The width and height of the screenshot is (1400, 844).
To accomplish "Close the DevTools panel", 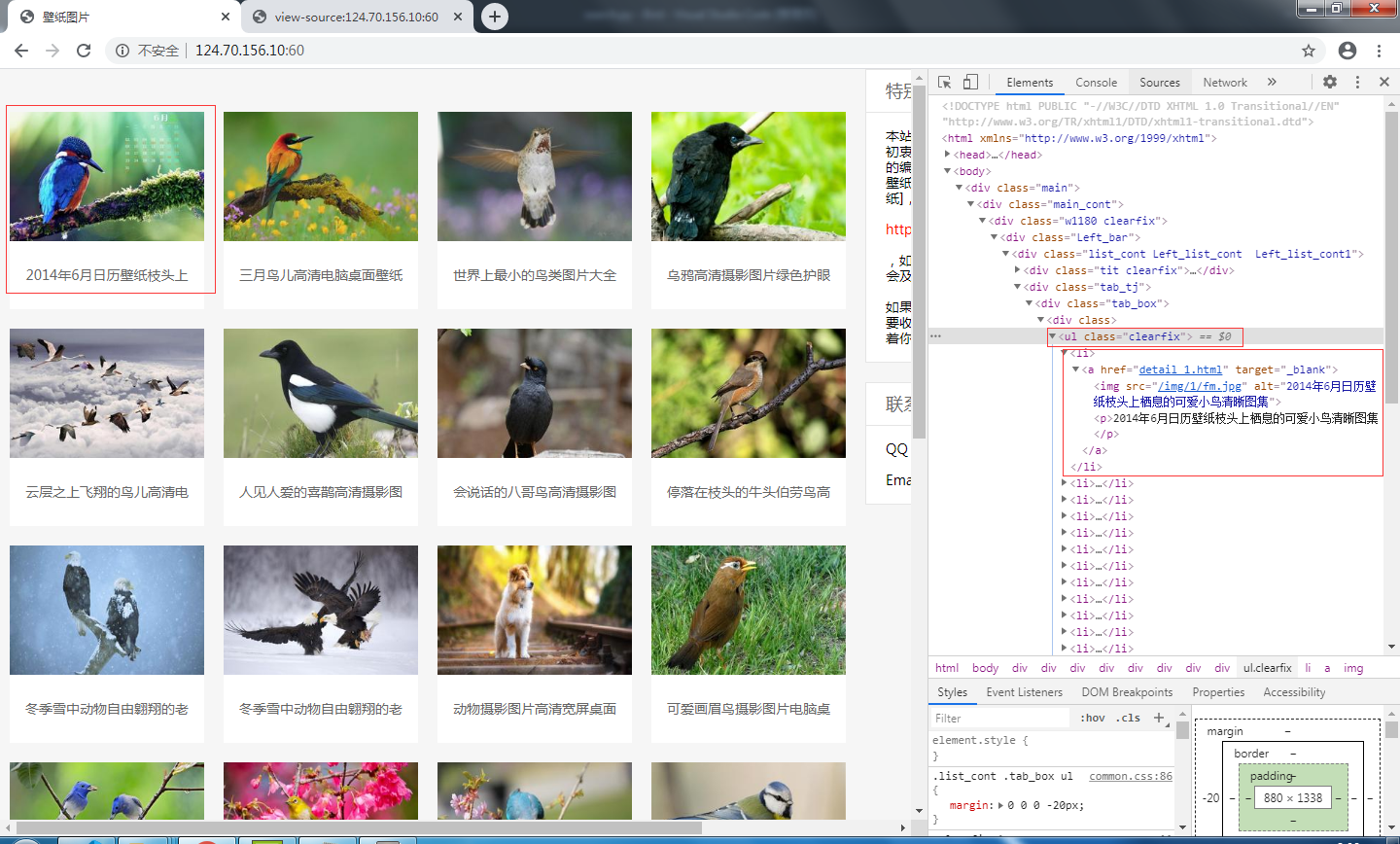I will coord(1384,83).
